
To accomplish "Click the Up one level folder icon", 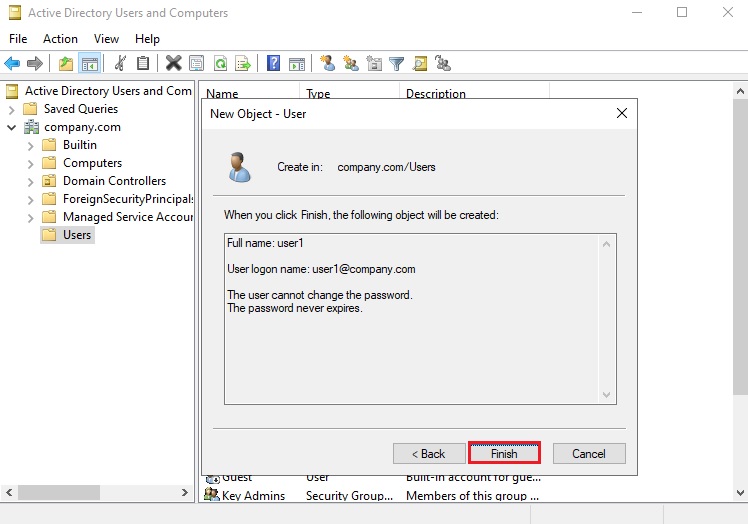I will pyautogui.click(x=66, y=63).
